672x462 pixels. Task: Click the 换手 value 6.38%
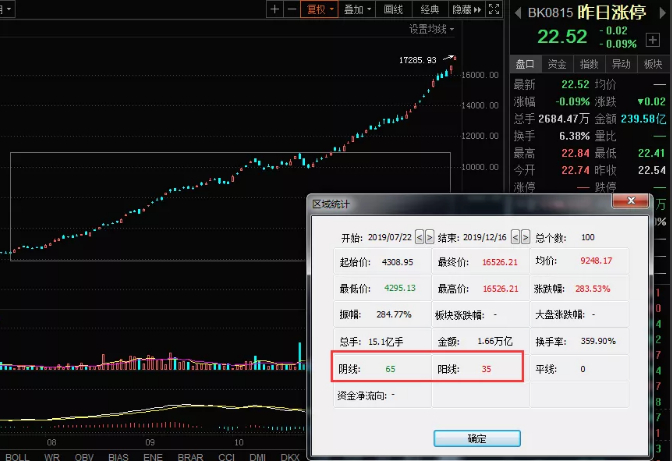574,136
